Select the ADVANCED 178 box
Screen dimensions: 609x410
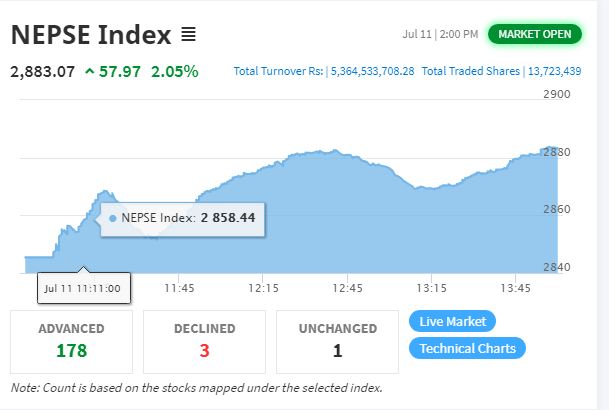pos(71,342)
